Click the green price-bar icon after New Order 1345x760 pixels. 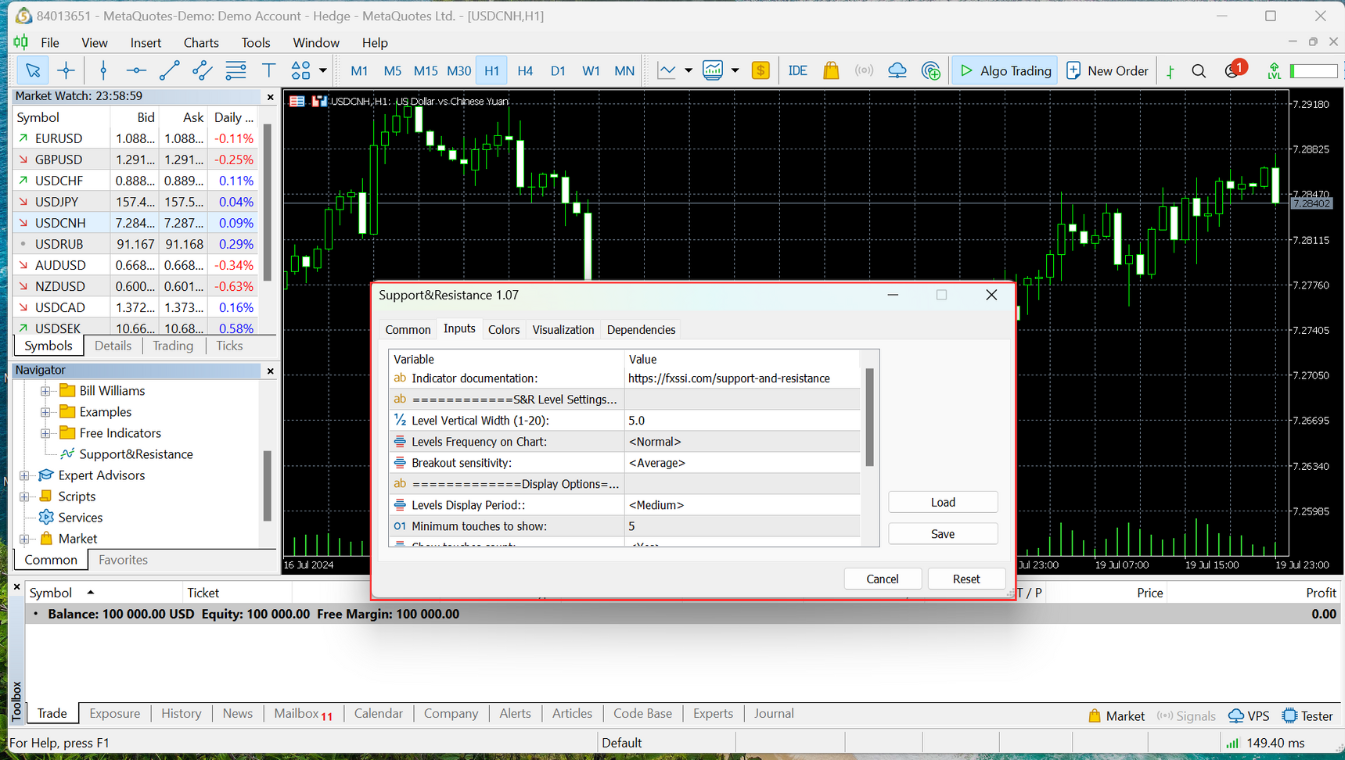coord(1170,70)
